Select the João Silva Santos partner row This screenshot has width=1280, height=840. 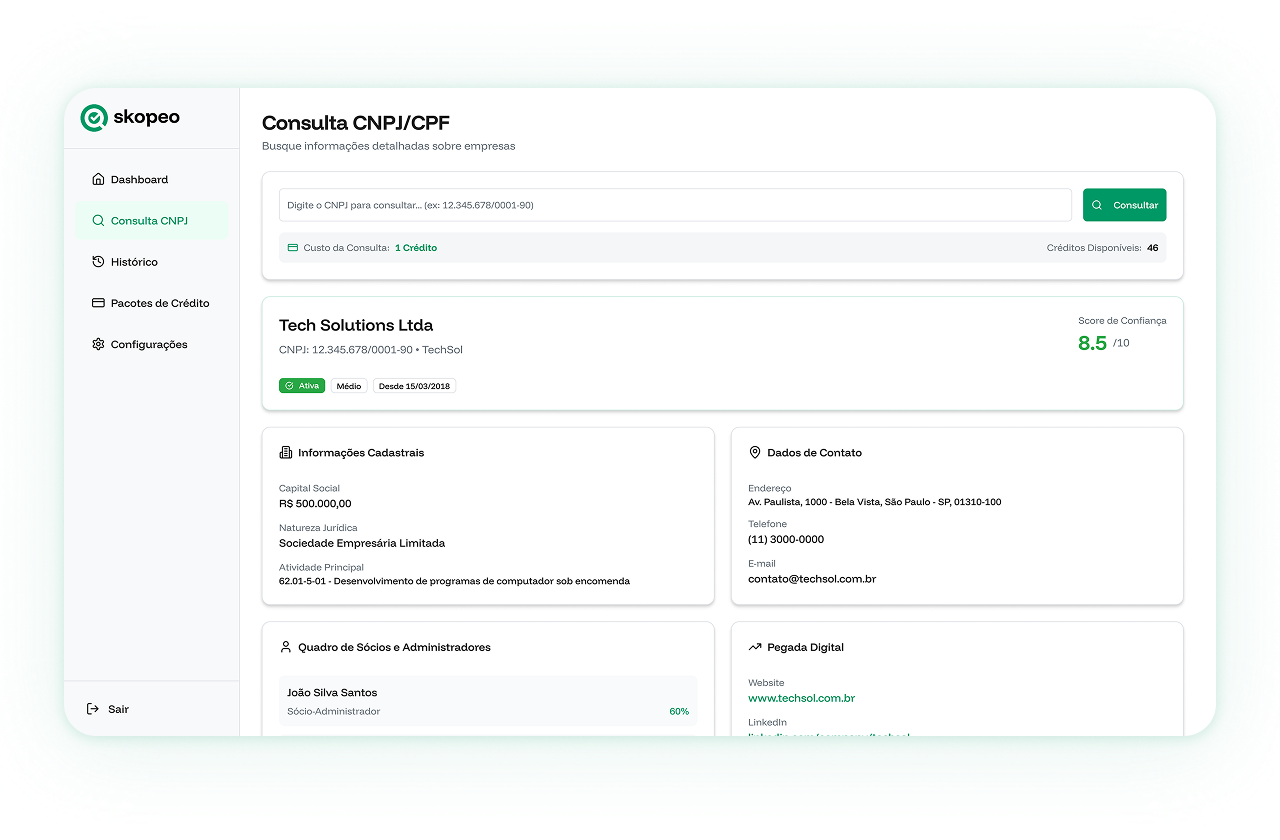(488, 701)
